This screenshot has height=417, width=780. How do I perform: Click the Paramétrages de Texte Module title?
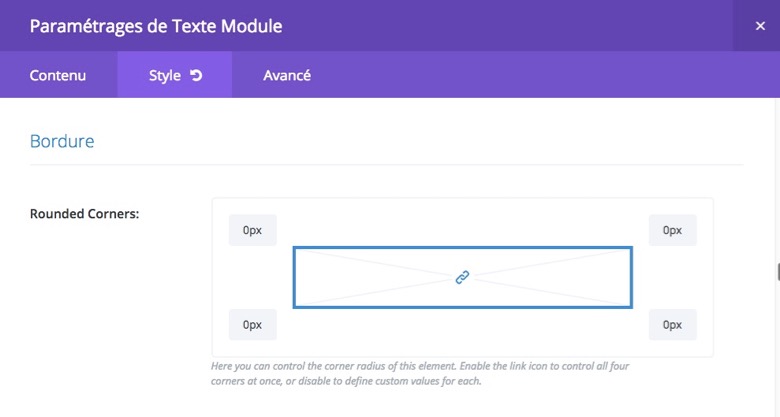(x=156, y=26)
